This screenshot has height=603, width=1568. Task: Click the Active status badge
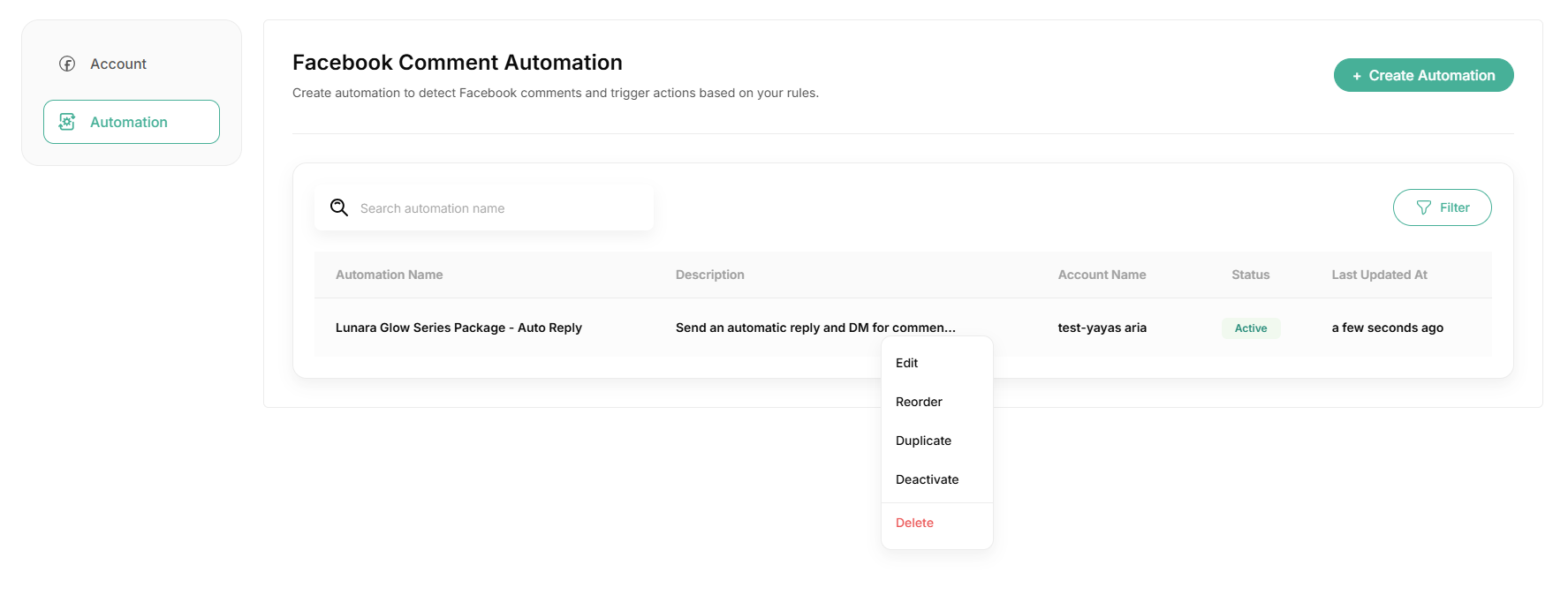pyautogui.click(x=1251, y=328)
